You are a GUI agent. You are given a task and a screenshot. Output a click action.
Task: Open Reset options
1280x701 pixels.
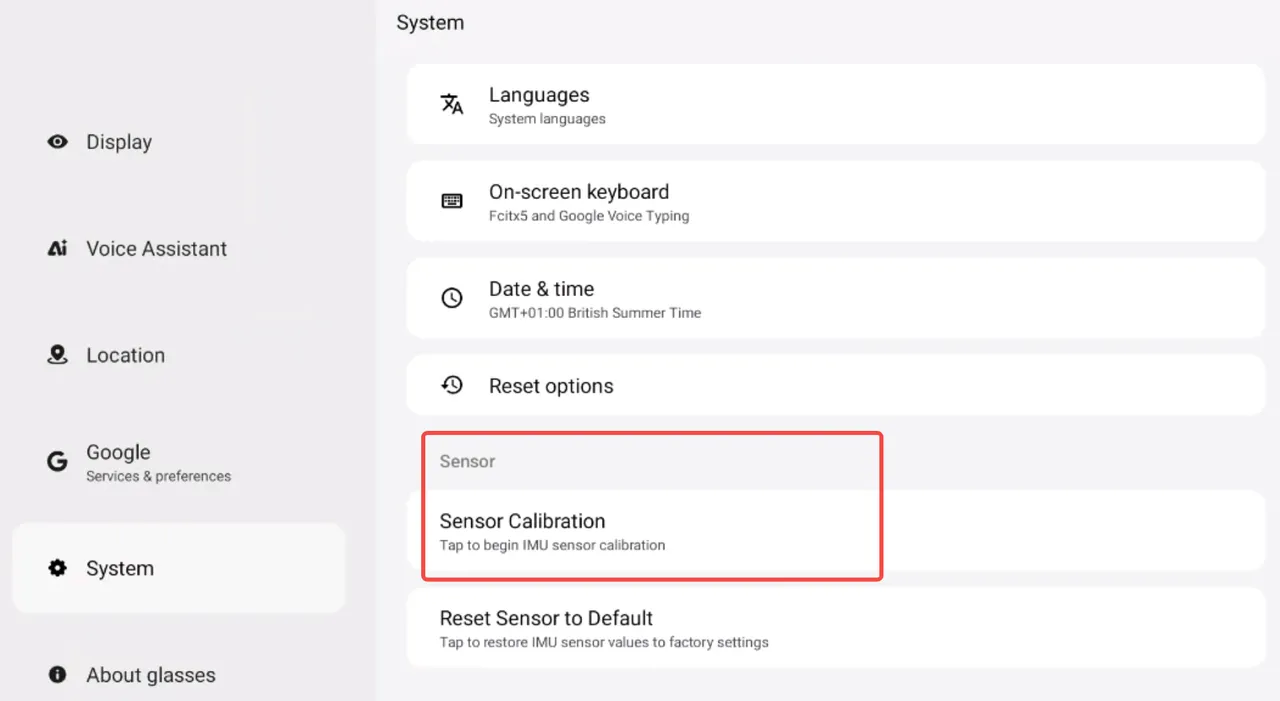tap(835, 385)
